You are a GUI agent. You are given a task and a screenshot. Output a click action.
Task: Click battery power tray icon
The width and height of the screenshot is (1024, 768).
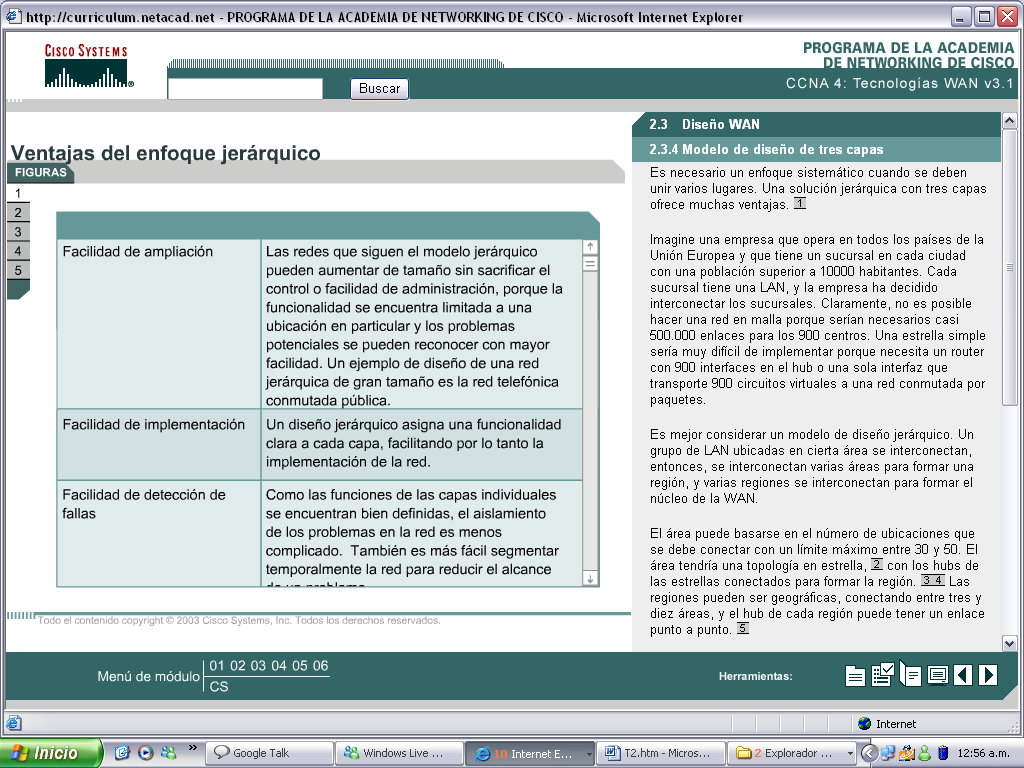click(942, 753)
